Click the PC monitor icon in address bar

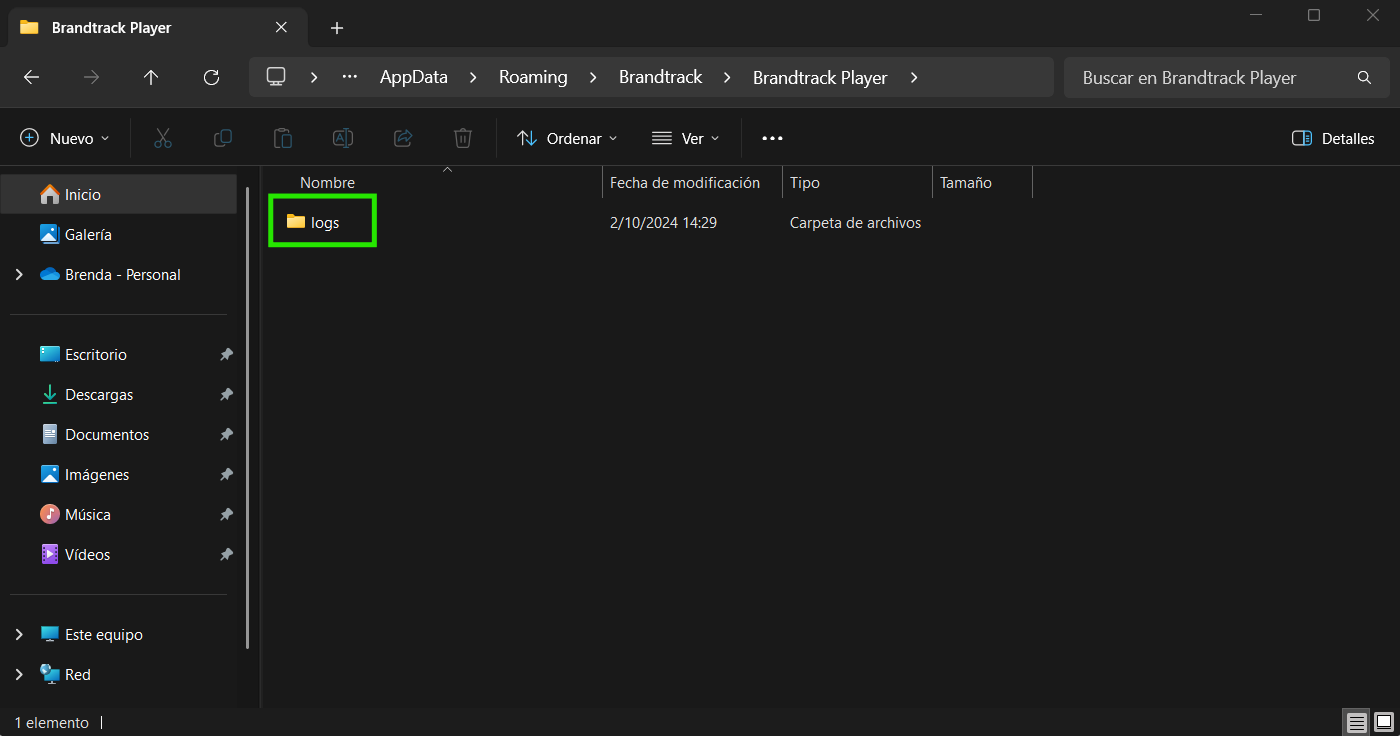point(276,77)
